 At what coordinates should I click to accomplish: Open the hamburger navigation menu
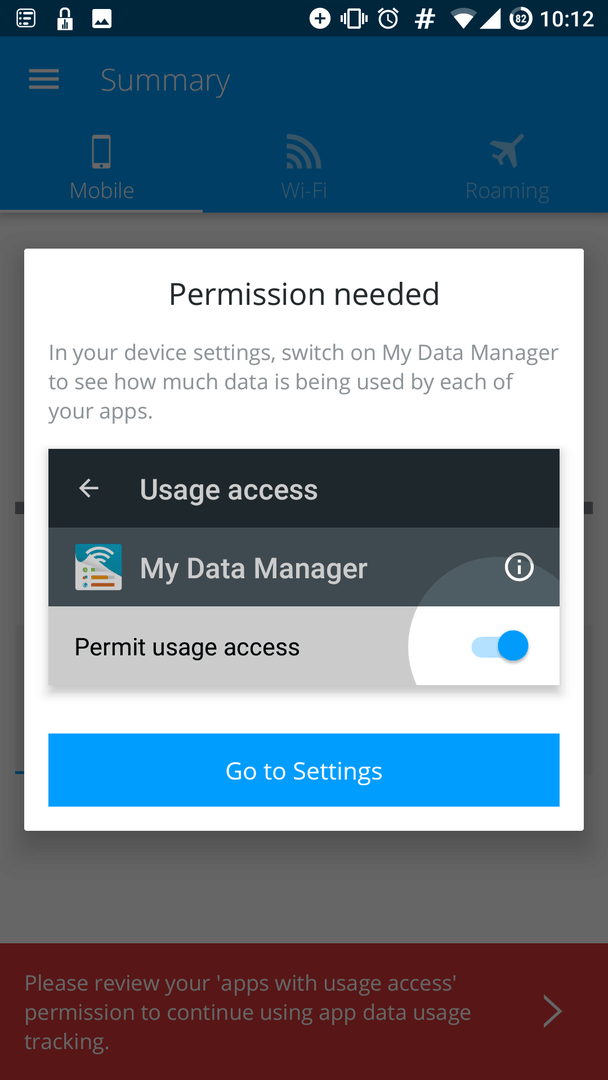(x=44, y=80)
